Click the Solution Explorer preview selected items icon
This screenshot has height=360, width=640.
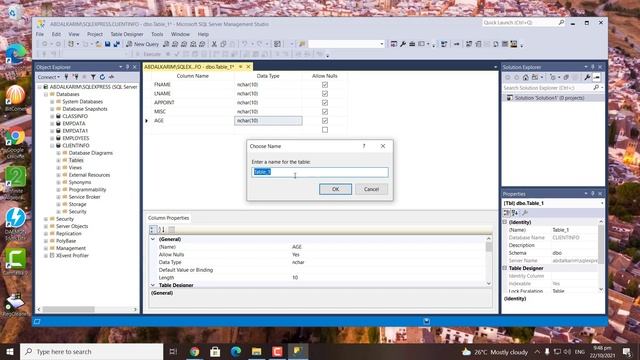pyautogui.click(x=596, y=77)
